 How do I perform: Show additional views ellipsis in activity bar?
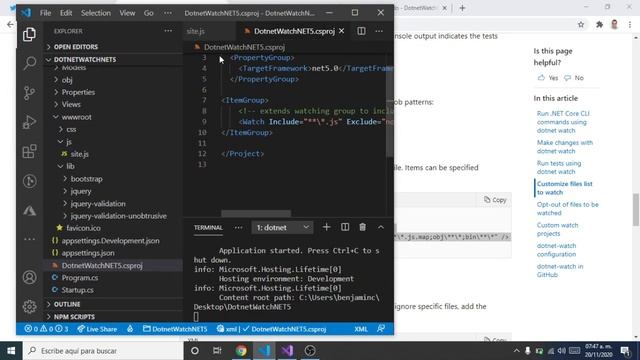coord(29,239)
